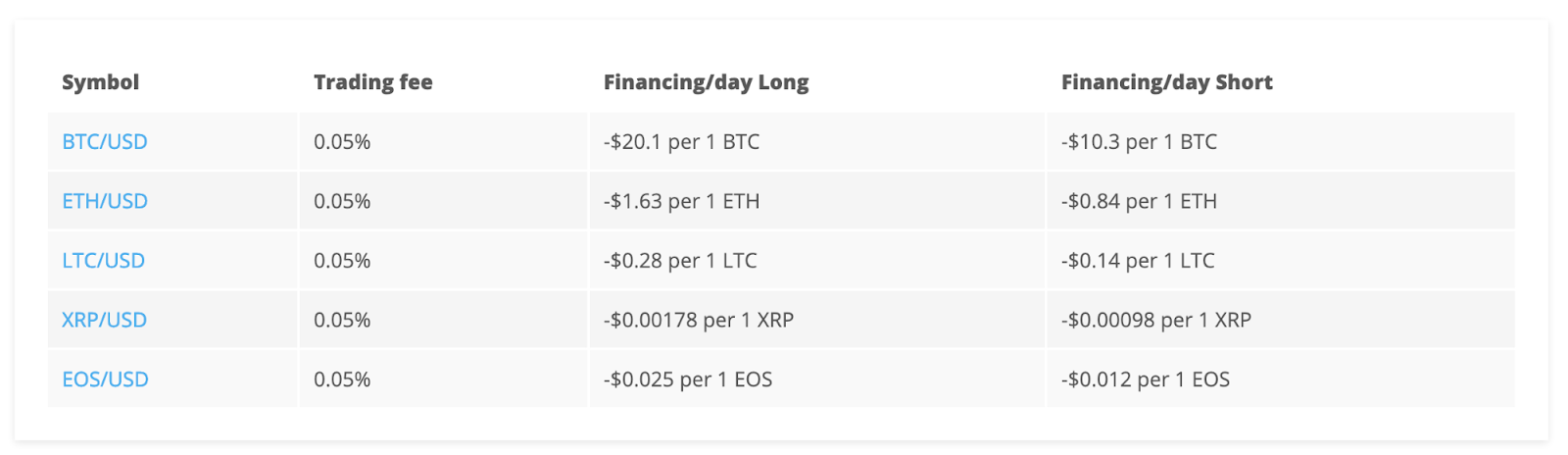The width and height of the screenshot is (1568, 455).
Task: Click the -$20.1 per 1 BTC cell
Action: click(681, 141)
